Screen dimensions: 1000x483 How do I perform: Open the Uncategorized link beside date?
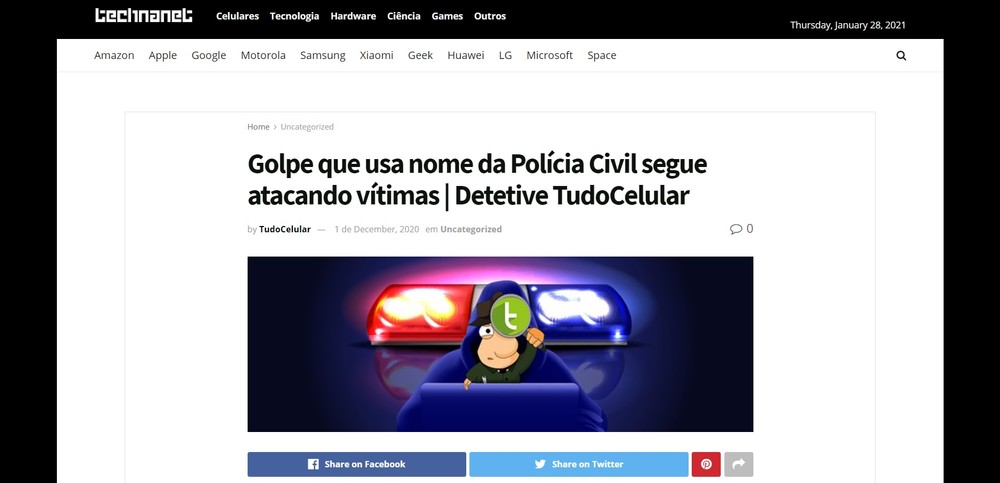pyautogui.click(x=471, y=229)
